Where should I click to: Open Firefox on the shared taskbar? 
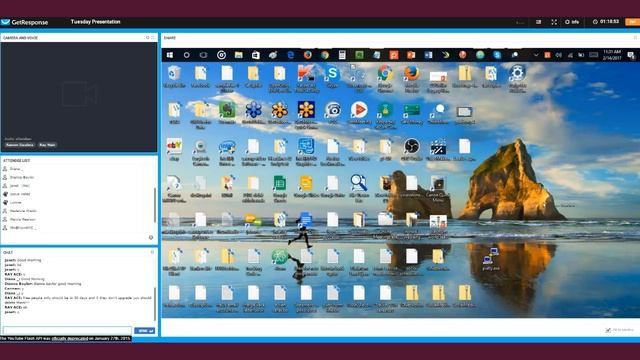point(307,55)
